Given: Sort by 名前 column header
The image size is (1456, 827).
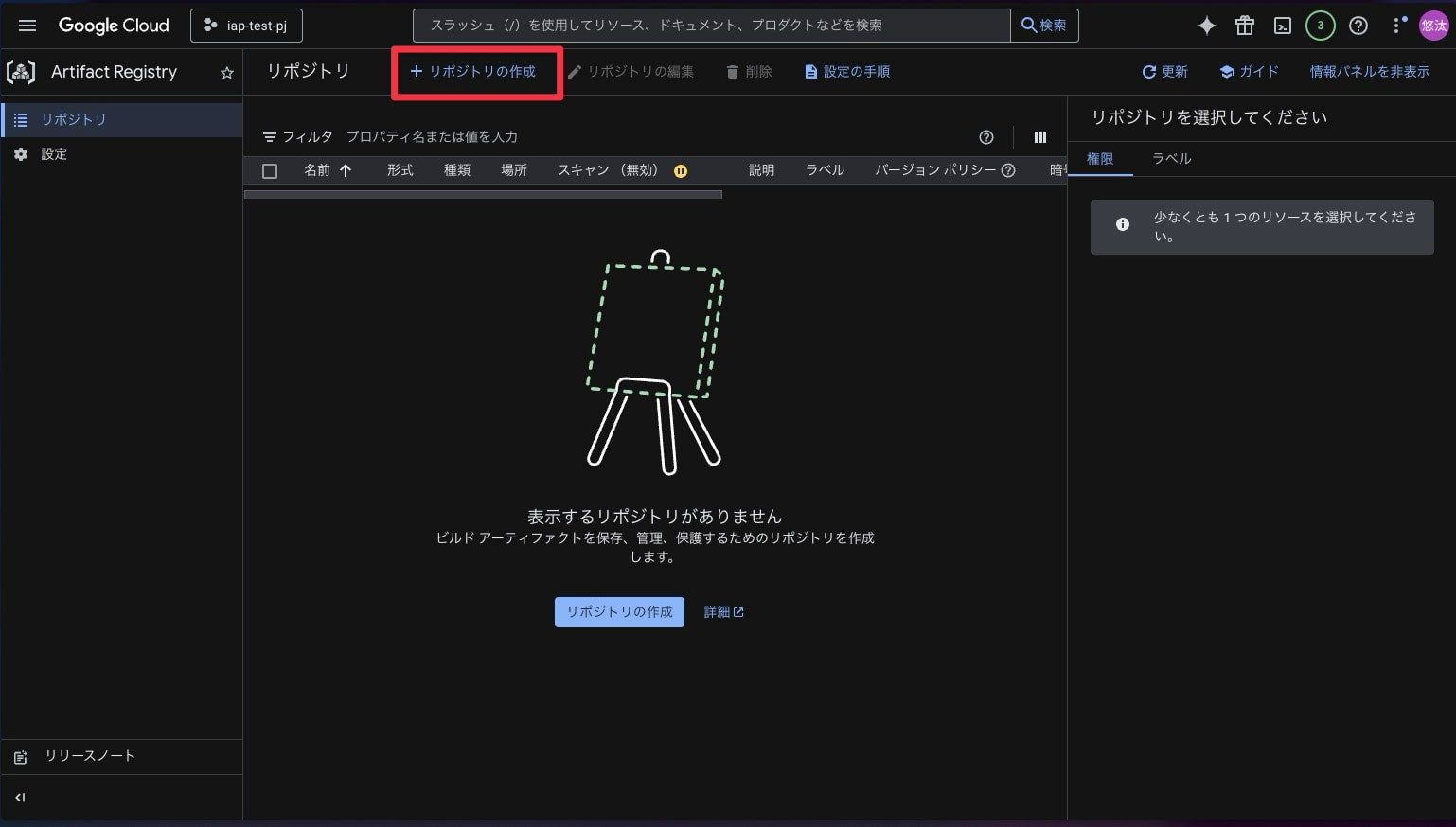Looking at the screenshot, I should 317,170.
